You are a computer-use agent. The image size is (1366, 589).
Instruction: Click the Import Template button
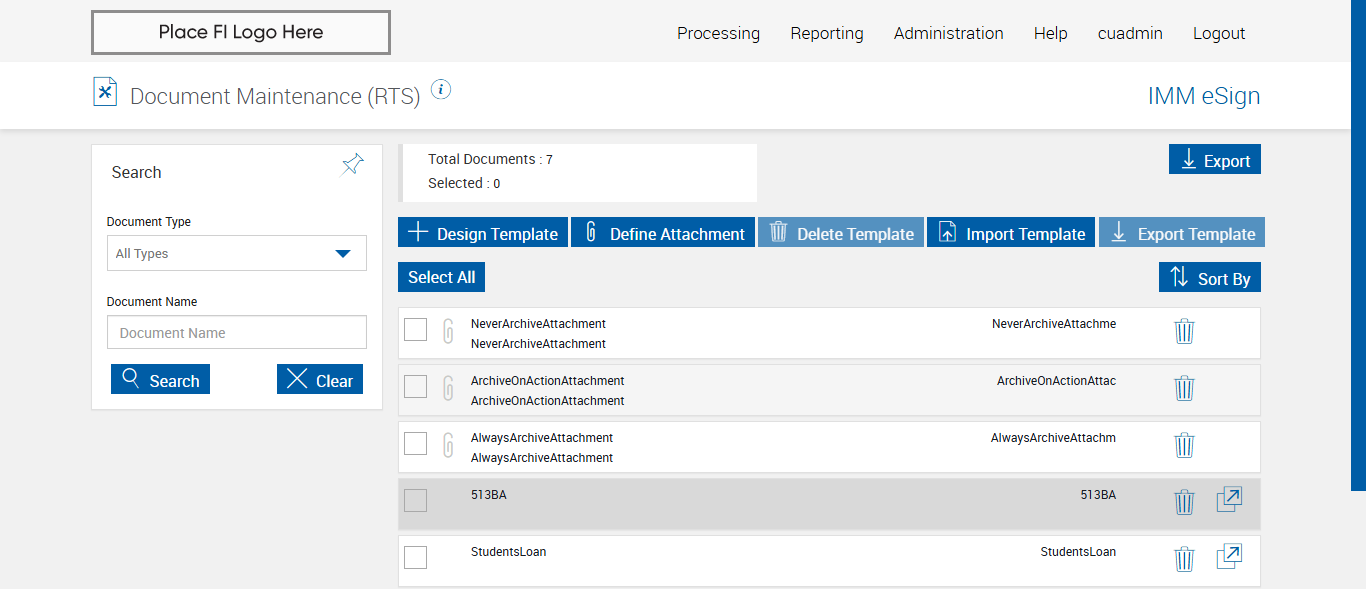coord(1011,233)
